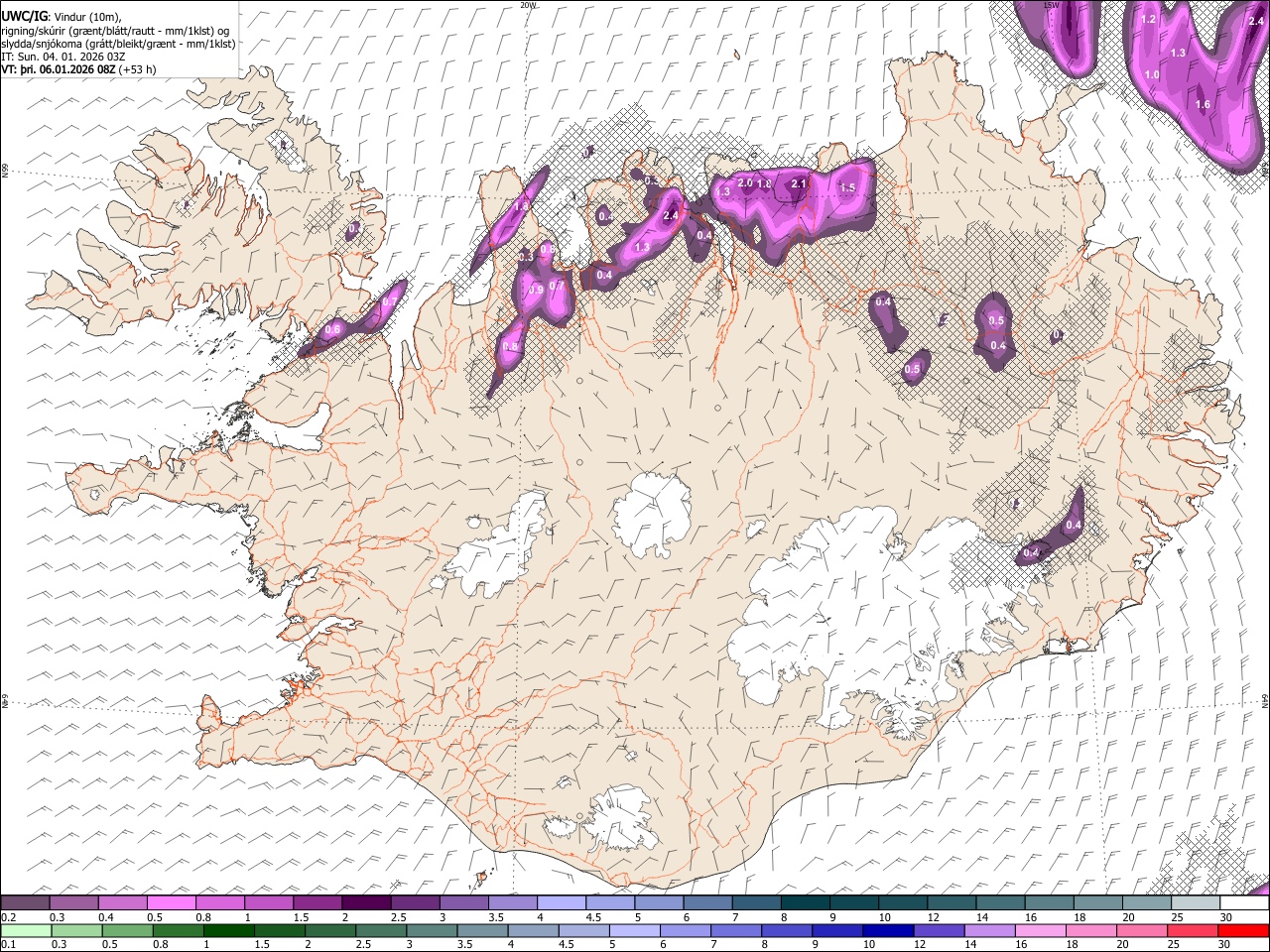Click the deep blue 10 swatch in the lower legend row
Screen dimensions: 1270x952
[x=888, y=930]
